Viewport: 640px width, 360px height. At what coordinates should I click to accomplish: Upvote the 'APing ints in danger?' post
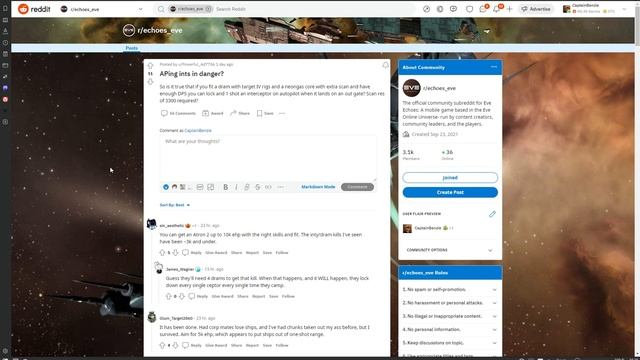(150, 66)
